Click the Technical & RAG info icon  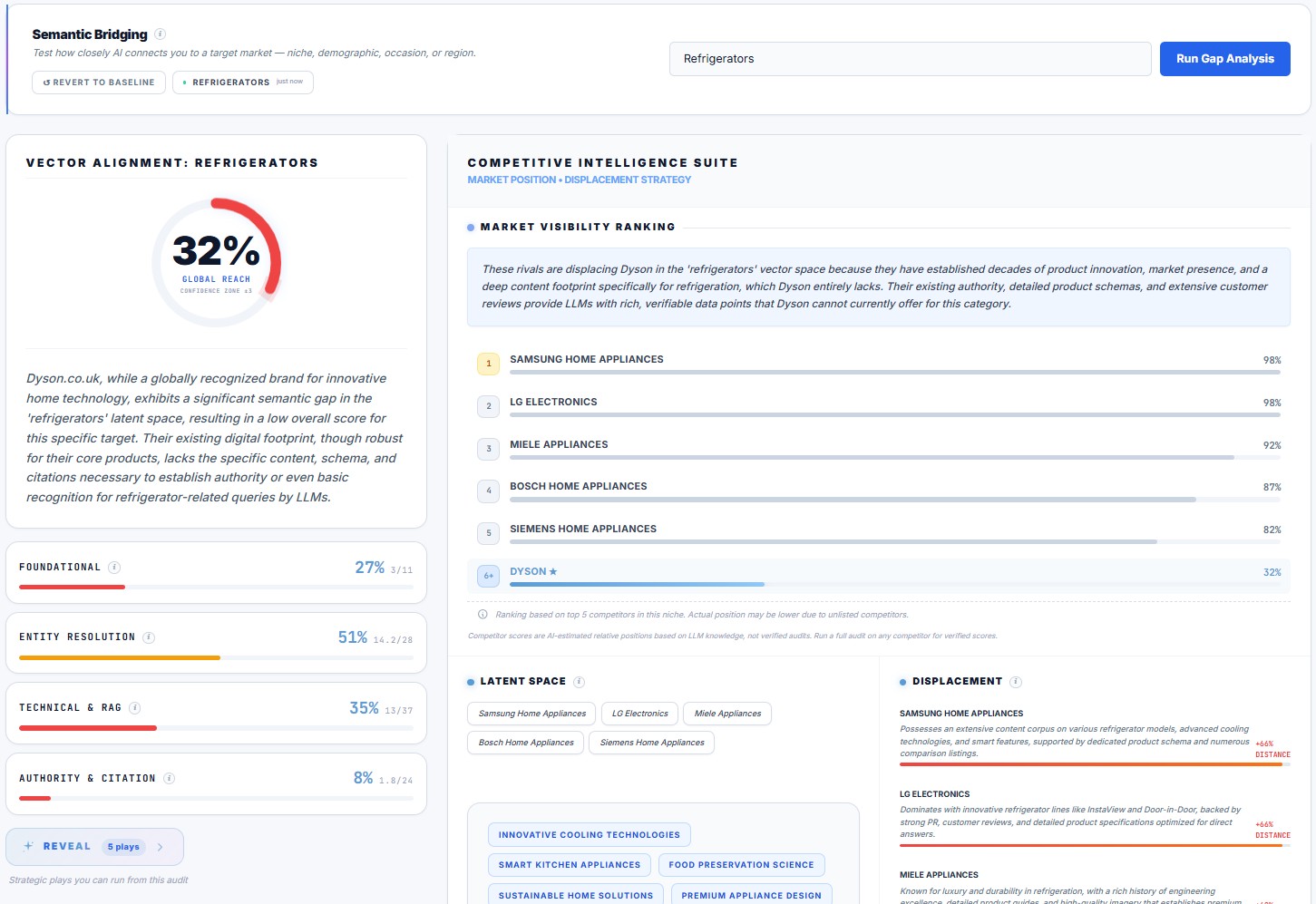134,708
